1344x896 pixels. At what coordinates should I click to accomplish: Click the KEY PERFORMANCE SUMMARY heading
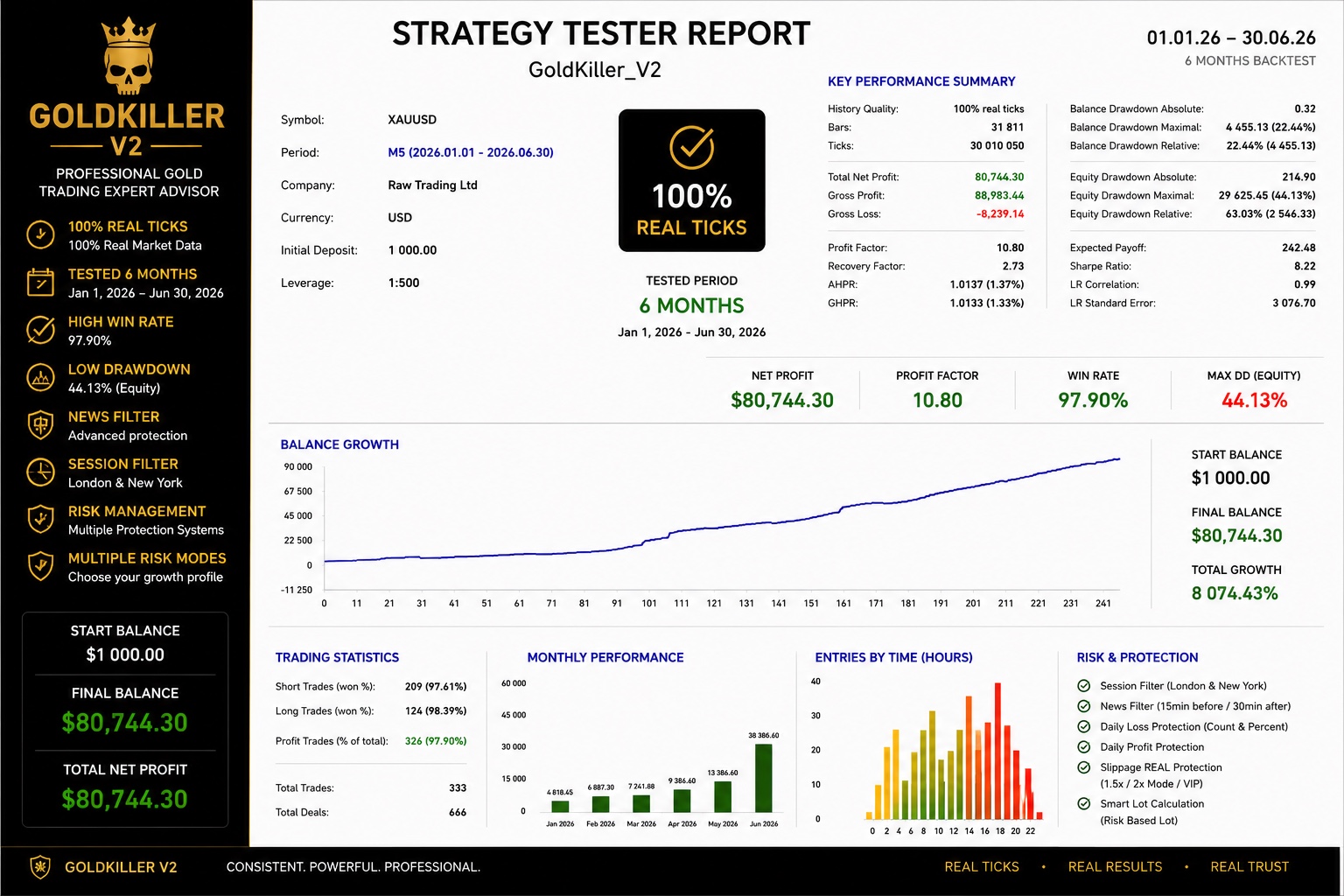point(921,81)
